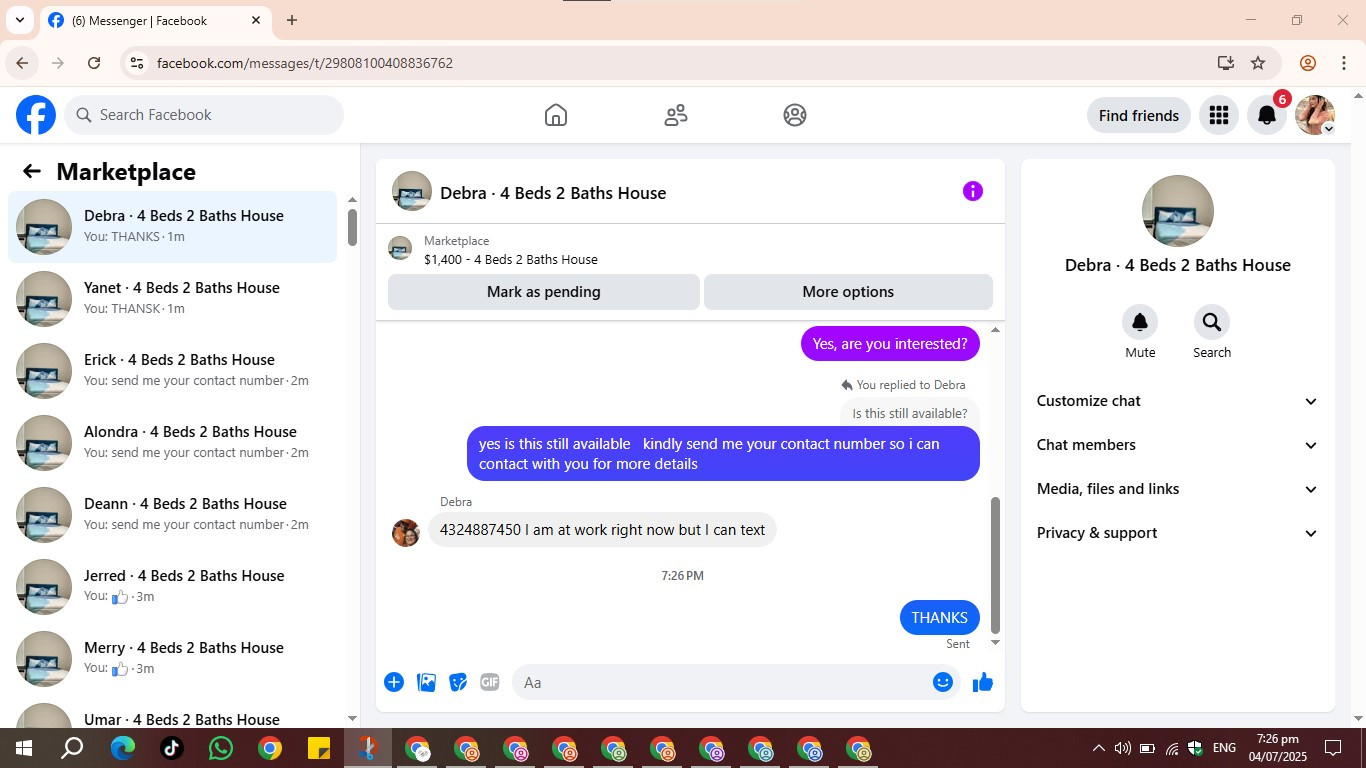
Task: Choose a sticker
Action: 458,682
